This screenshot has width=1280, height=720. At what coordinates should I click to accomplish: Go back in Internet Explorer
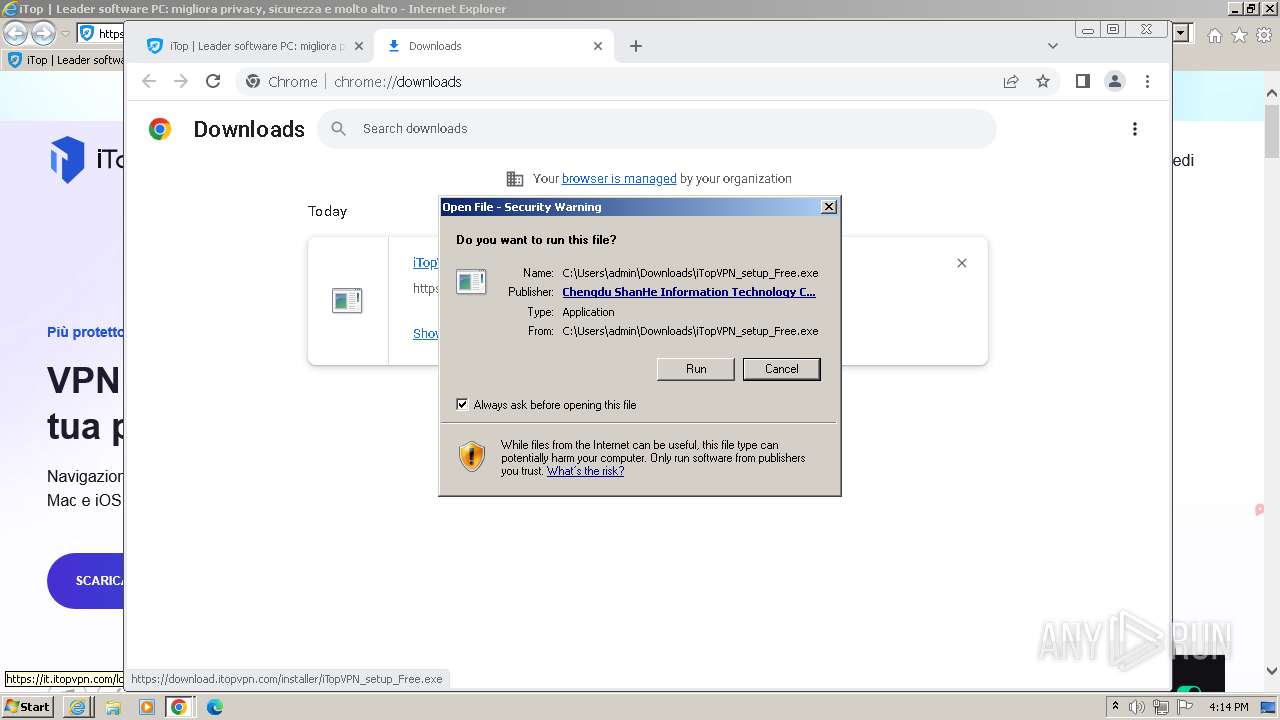click(15, 33)
